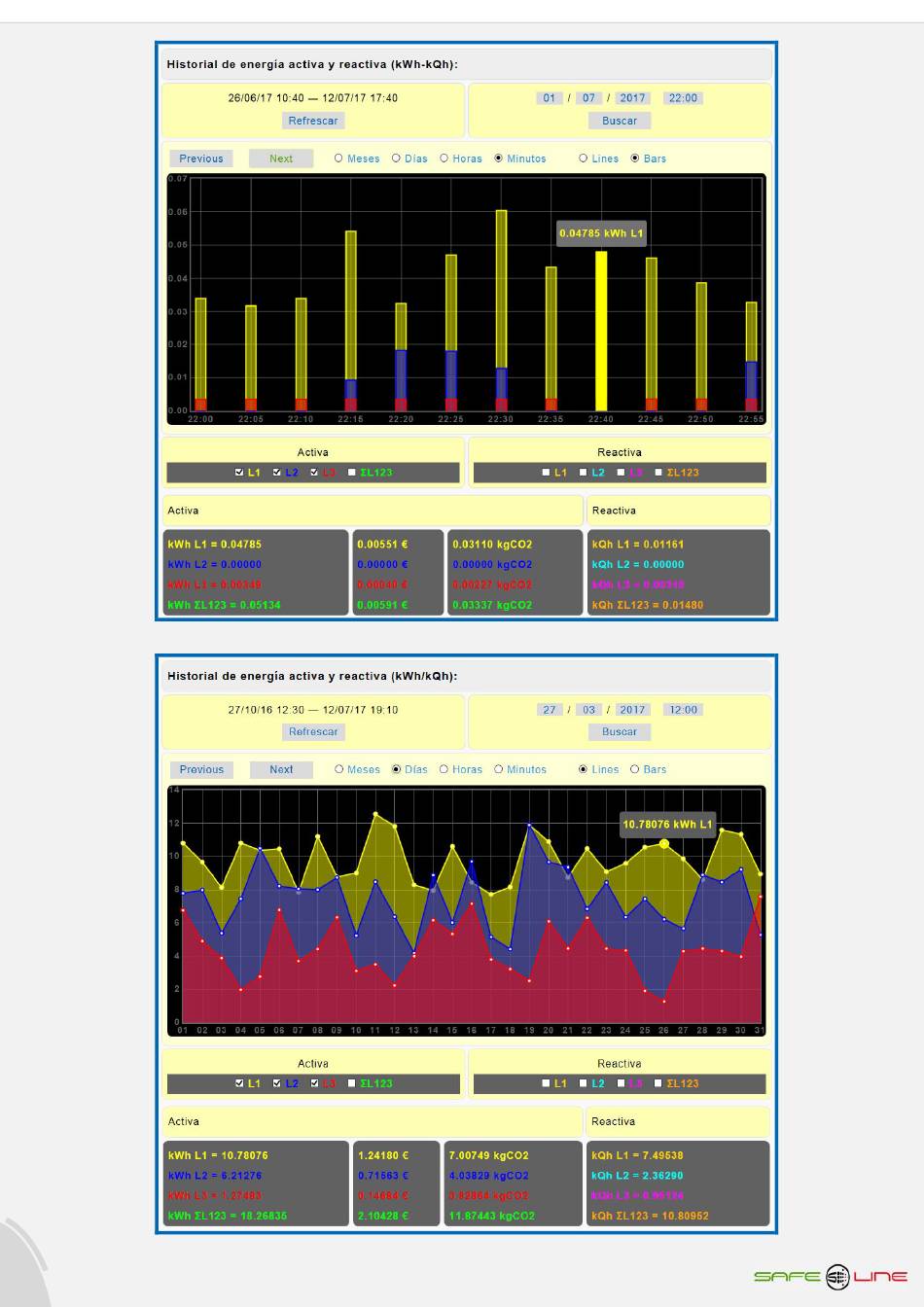Select Meses radio in top panel
The width and height of the screenshot is (924, 1307).
[x=338, y=158]
